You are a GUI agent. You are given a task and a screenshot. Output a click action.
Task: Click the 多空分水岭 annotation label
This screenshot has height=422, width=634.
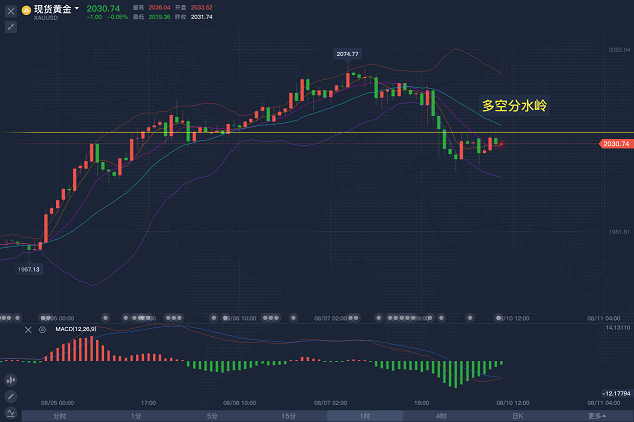tap(514, 105)
